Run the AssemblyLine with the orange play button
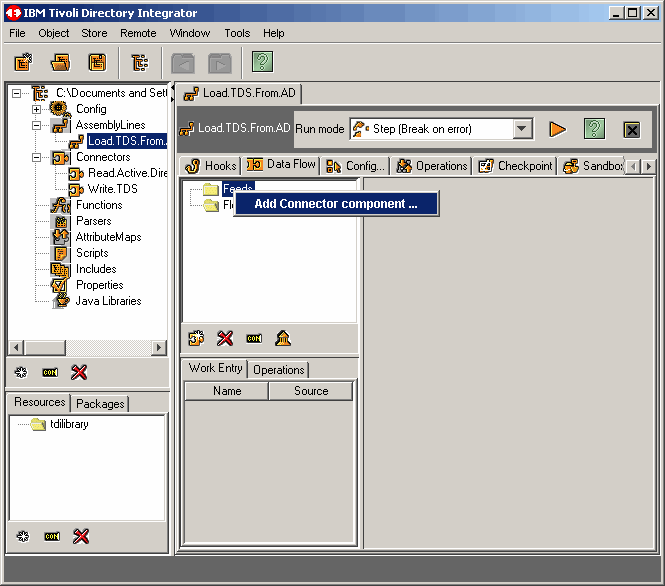 point(558,129)
